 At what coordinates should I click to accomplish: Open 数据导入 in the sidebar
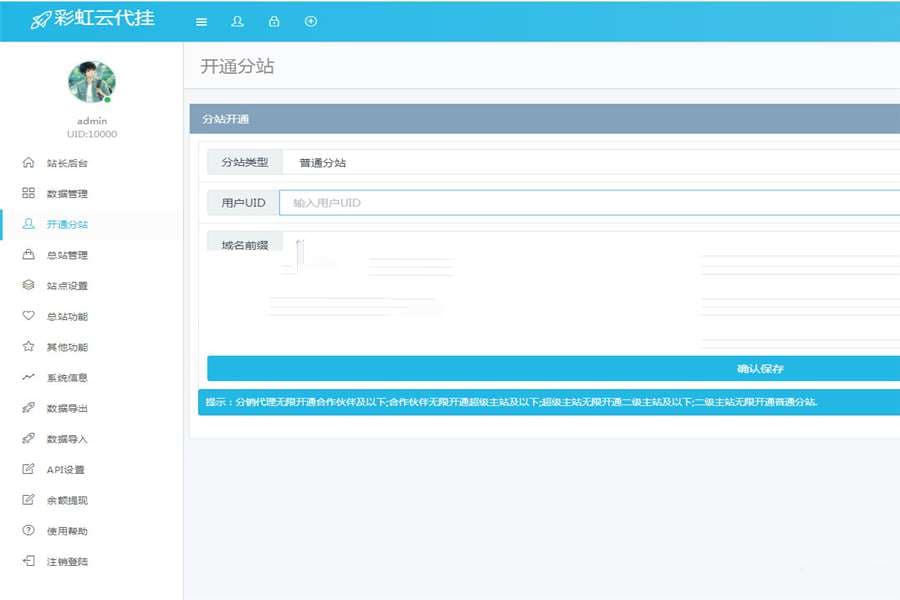[67, 439]
